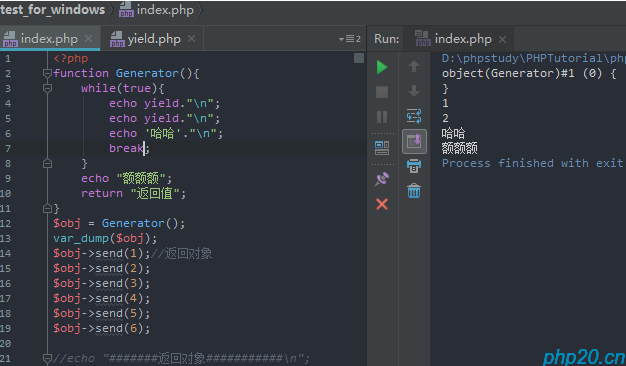626x366 pixels.
Task: Switch to the index.php editor tab
Action: tap(49, 39)
